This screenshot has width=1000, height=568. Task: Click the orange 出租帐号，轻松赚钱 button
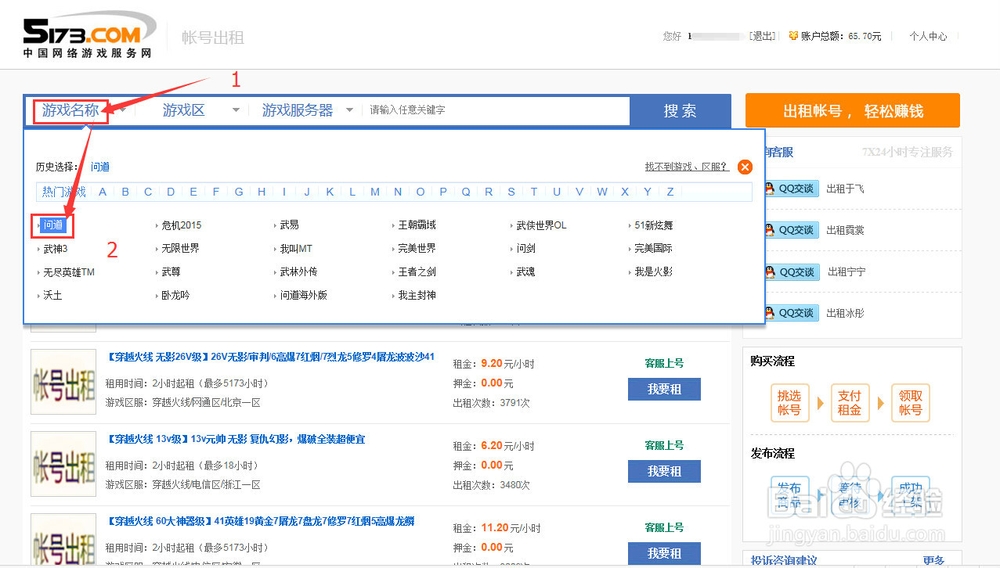pos(853,111)
